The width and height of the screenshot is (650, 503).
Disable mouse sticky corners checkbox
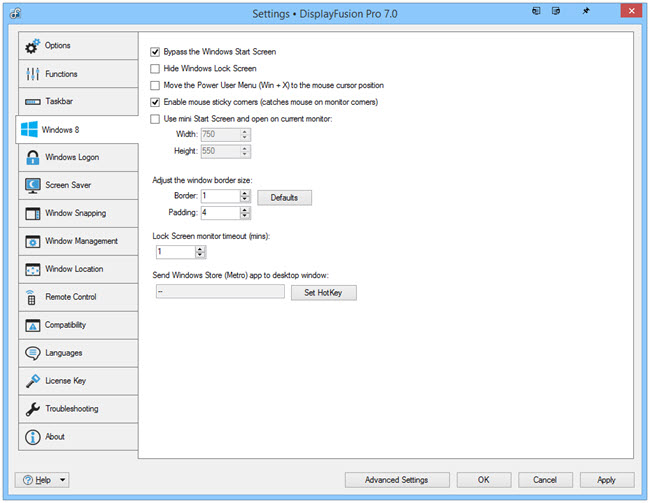pyautogui.click(x=155, y=102)
